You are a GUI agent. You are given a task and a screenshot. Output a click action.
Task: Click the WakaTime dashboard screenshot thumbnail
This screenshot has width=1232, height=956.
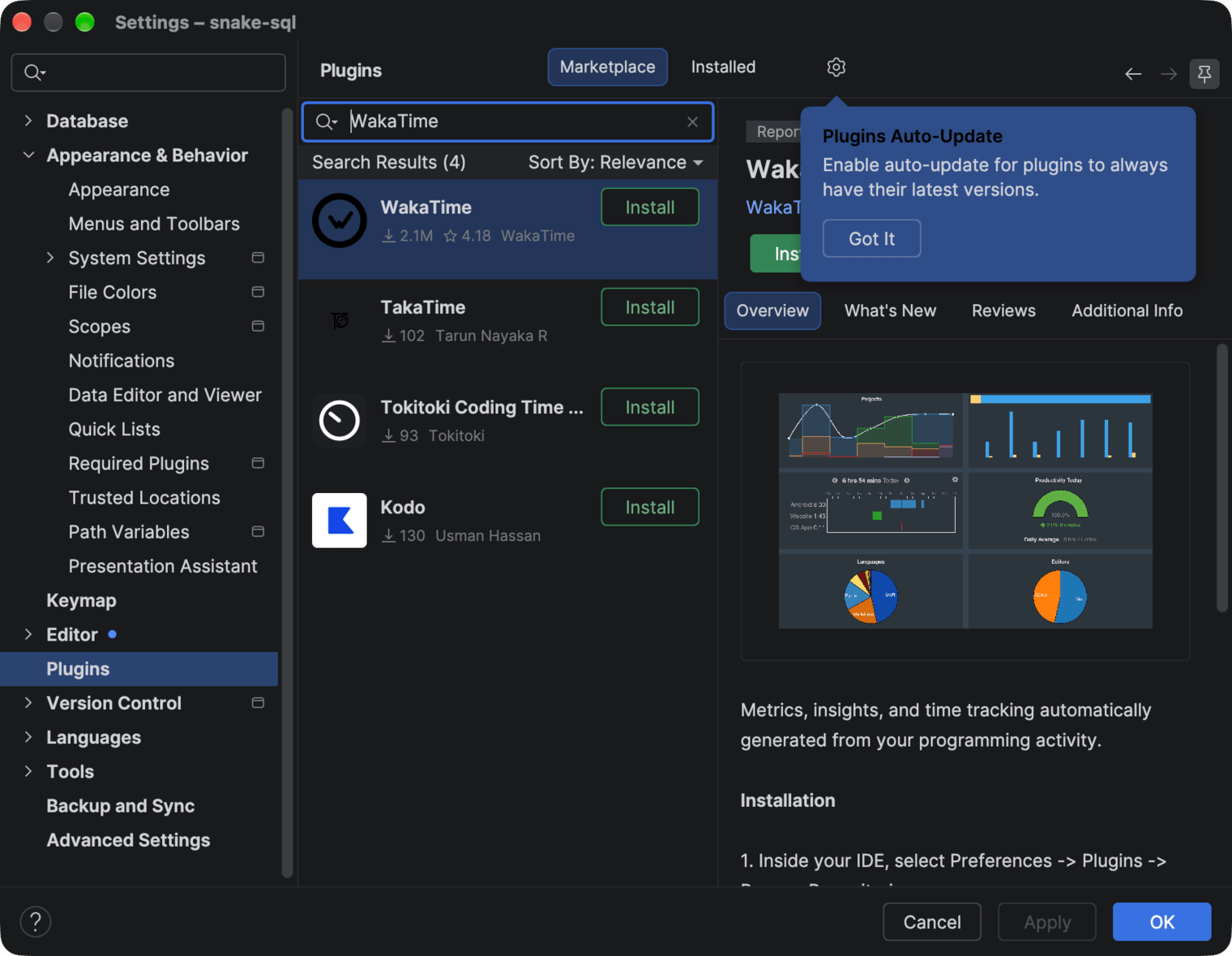[x=965, y=511]
